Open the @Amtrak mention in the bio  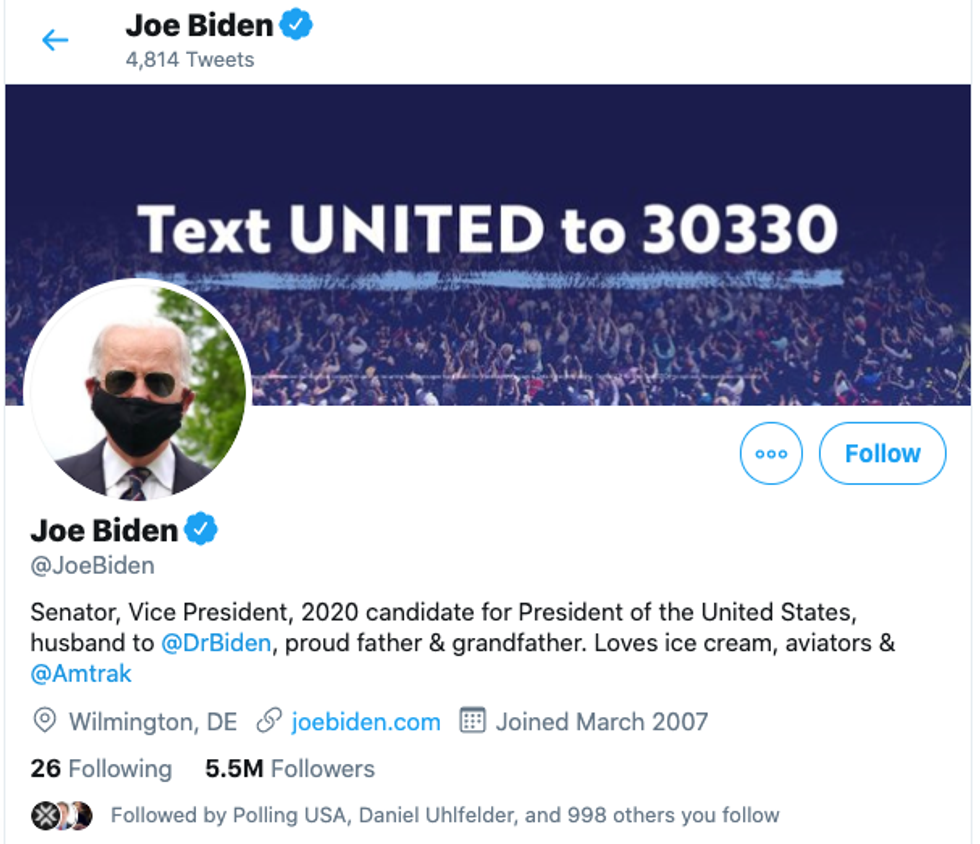81,673
